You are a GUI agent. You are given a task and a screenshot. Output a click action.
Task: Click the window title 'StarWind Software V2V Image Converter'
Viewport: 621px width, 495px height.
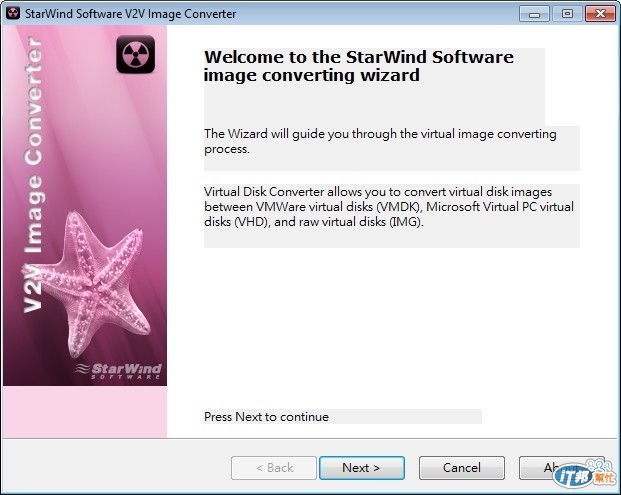(x=130, y=13)
